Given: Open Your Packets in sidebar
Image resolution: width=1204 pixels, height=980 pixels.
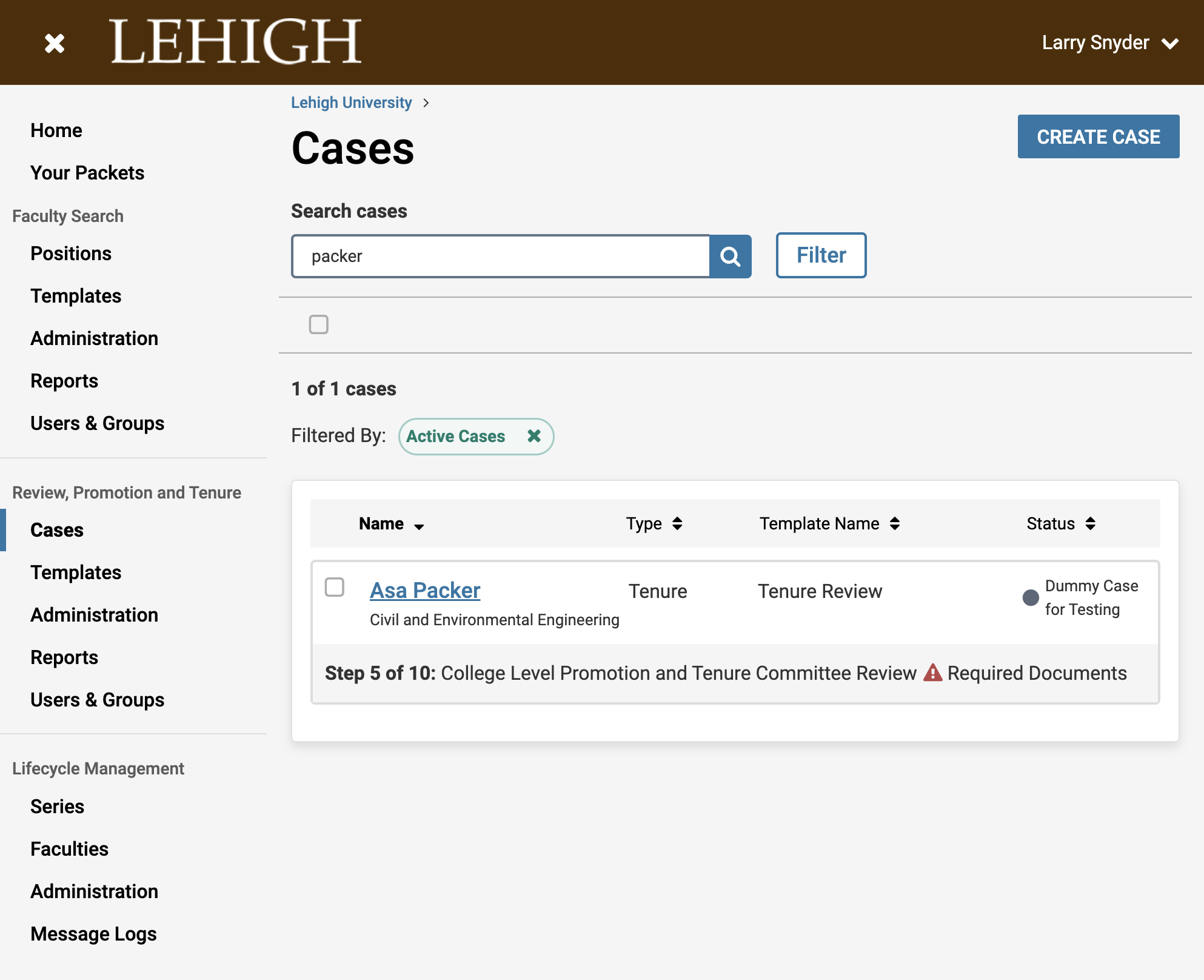Looking at the screenshot, I should tap(87, 173).
